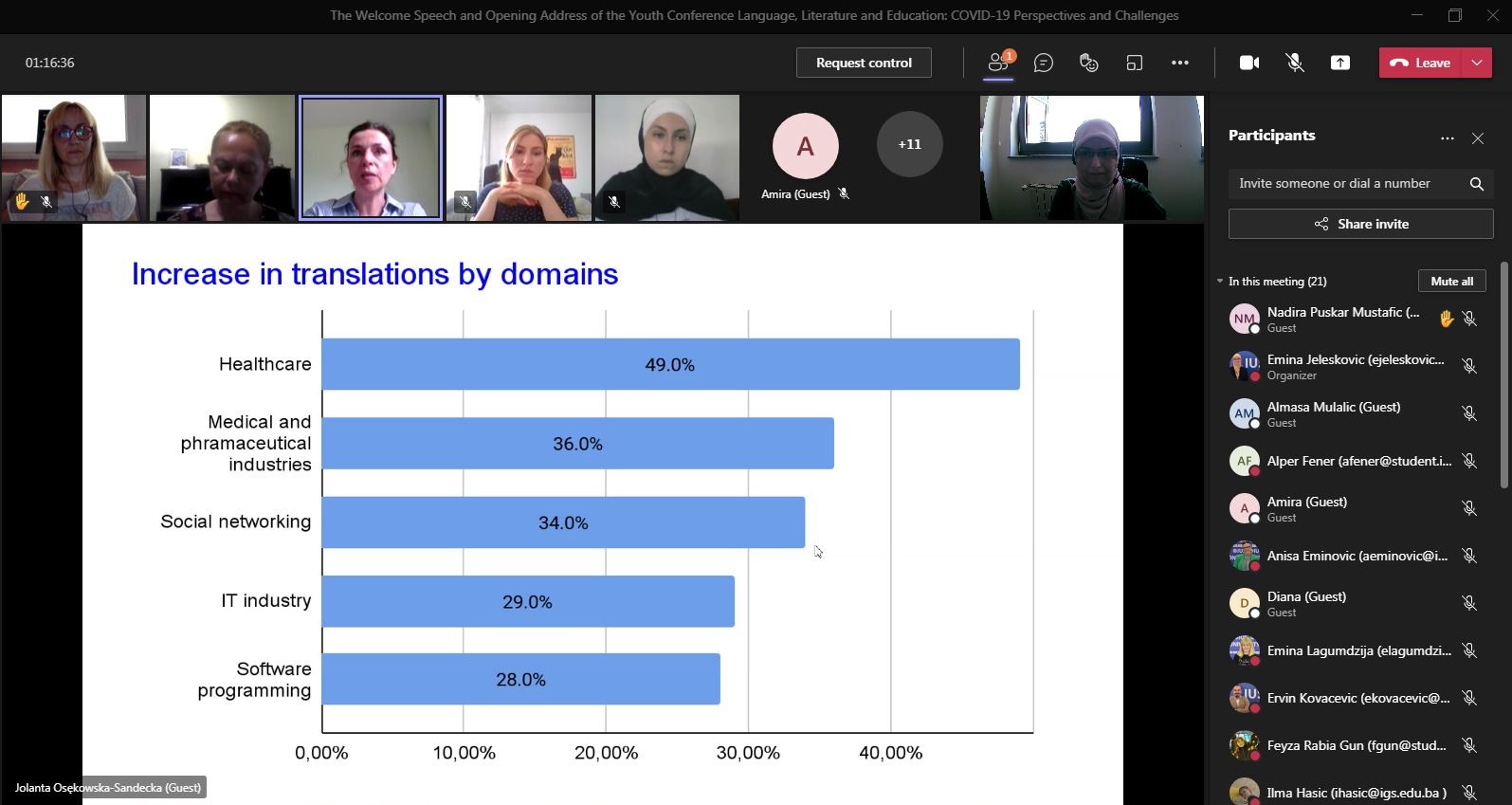Close the Participants panel
This screenshot has height=805, width=1512.
tap(1477, 138)
